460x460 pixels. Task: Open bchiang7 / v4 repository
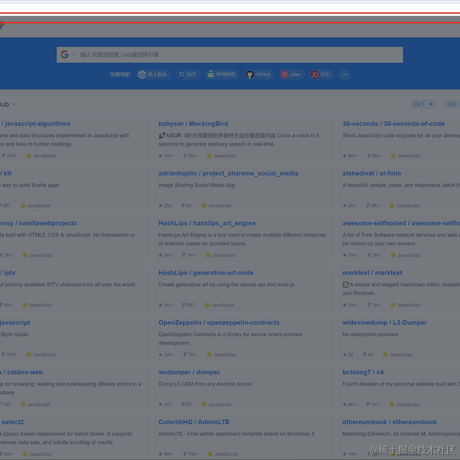click(x=363, y=372)
